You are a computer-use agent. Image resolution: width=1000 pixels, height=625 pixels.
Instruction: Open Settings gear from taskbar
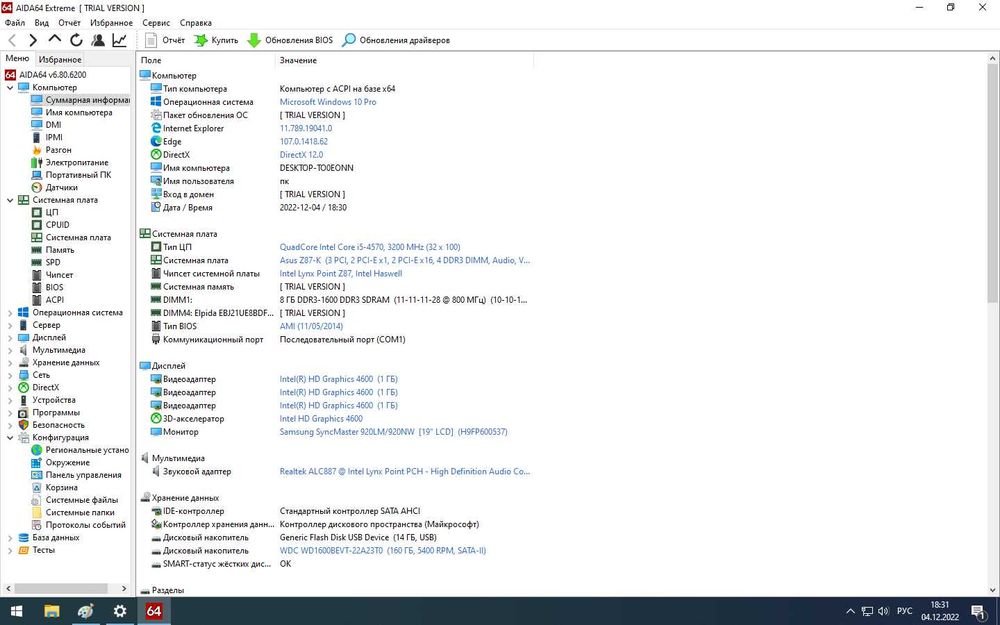[x=120, y=611]
